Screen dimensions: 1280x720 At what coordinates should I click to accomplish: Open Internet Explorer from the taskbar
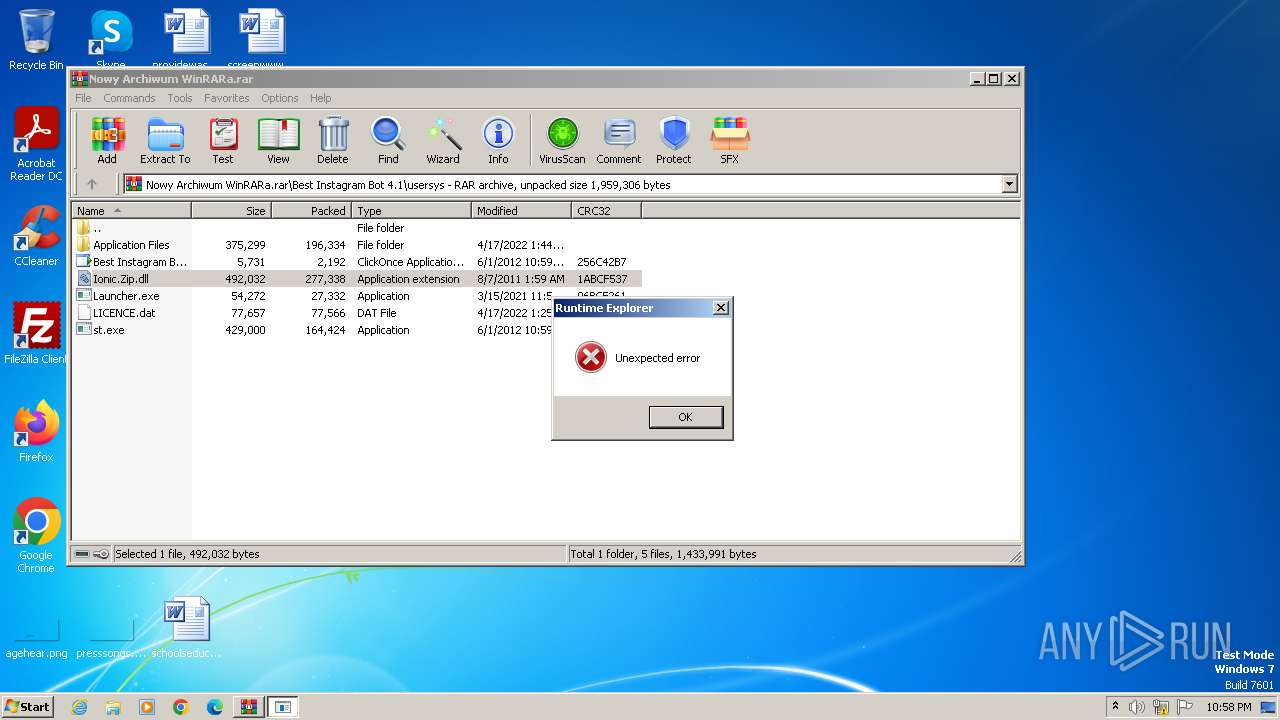[79, 707]
